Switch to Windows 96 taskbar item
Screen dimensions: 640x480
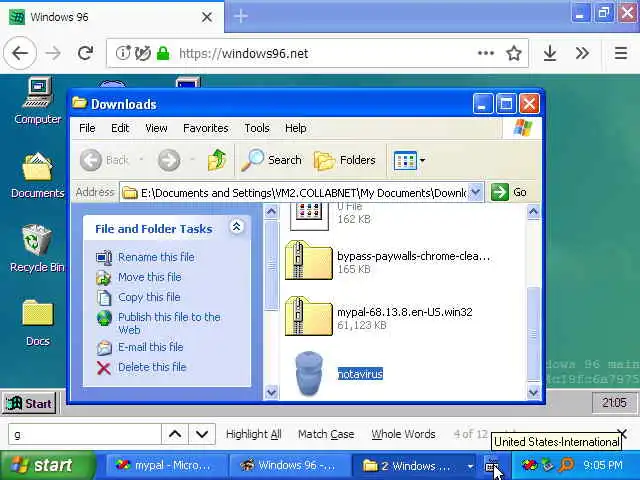(x=290, y=465)
